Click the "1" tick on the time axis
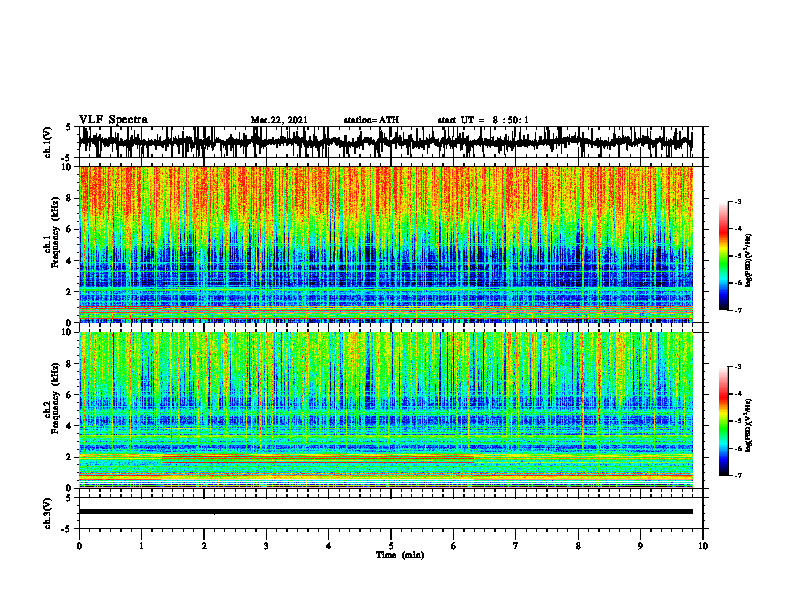This screenshot has height=612, width=792. coord(141,546)
